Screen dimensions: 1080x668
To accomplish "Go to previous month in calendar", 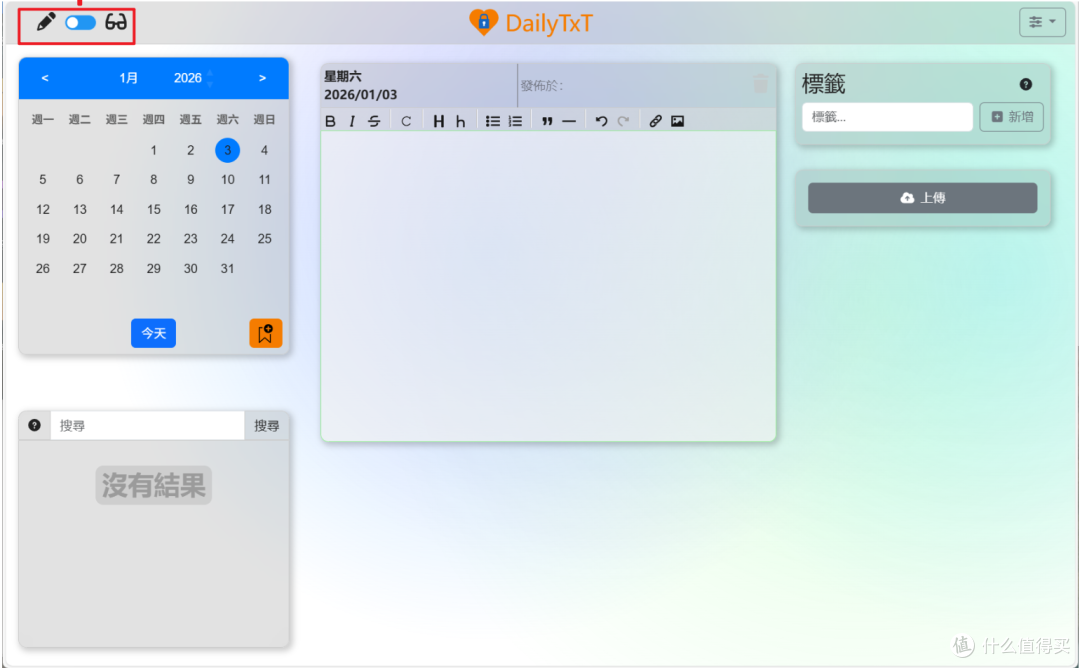I will [x=45, y=78].
